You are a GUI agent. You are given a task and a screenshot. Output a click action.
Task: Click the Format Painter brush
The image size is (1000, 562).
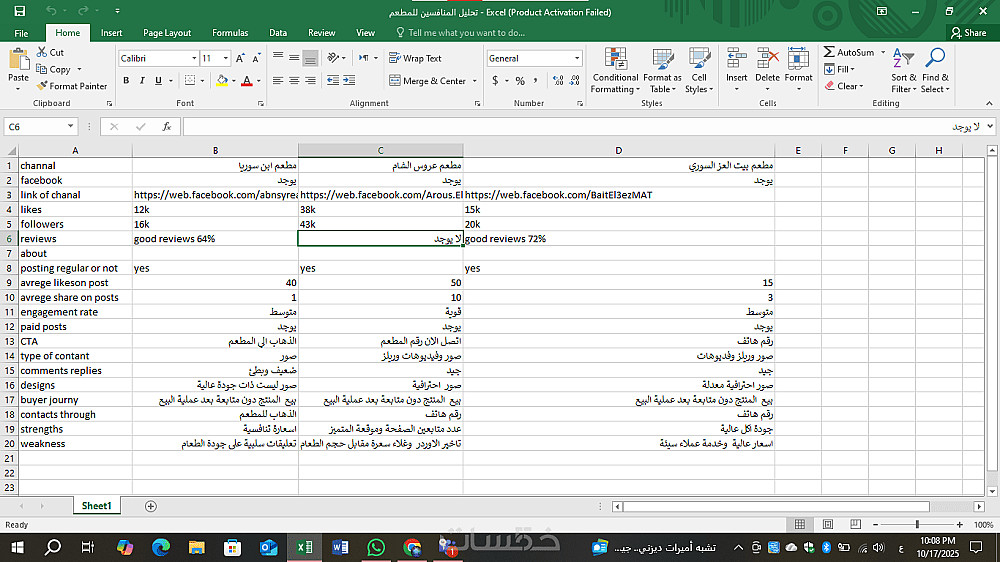pyautogui.click(x=42, y=86)
